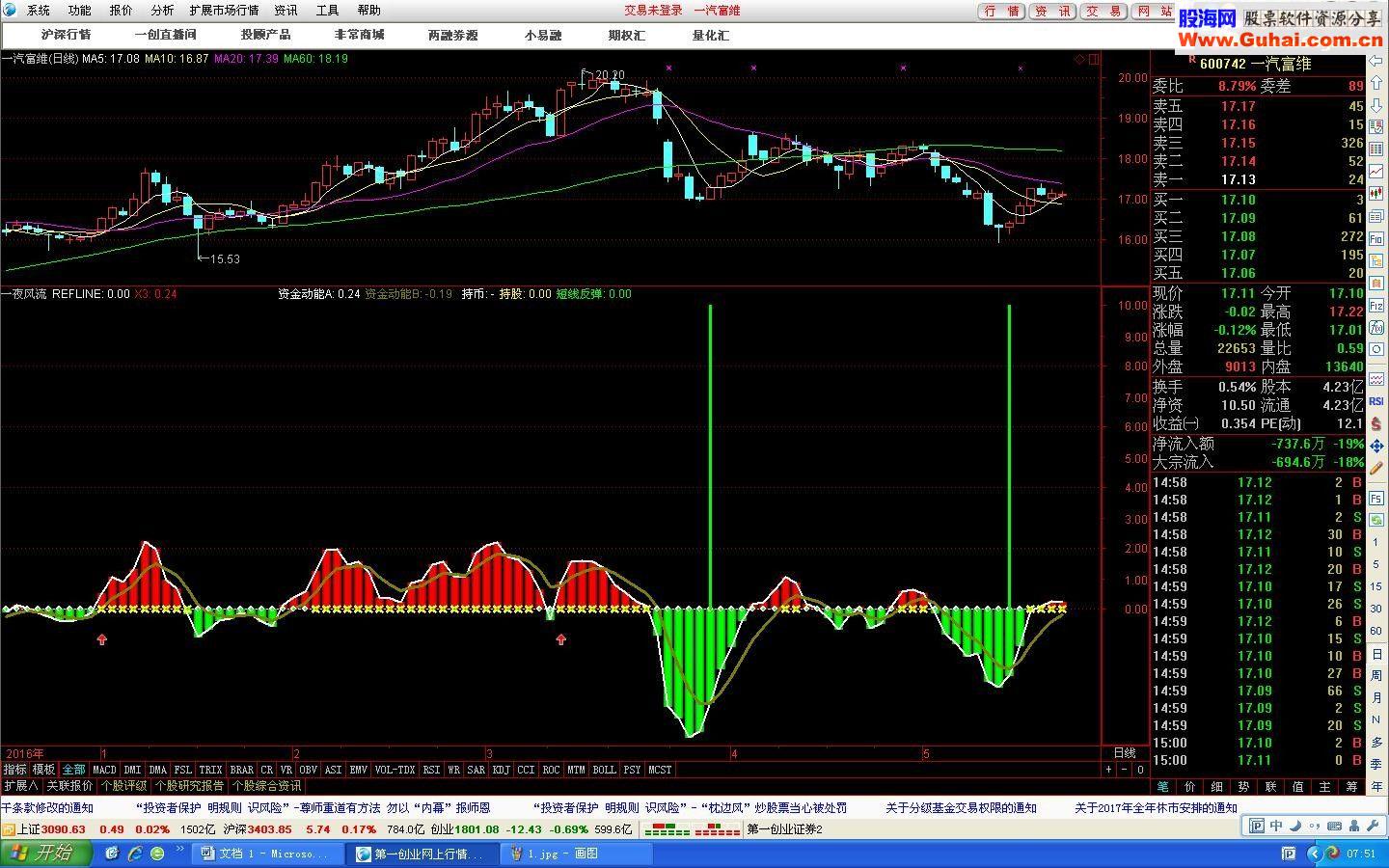Click the FS icon in right toolbar

click(x=1376, y=498)
